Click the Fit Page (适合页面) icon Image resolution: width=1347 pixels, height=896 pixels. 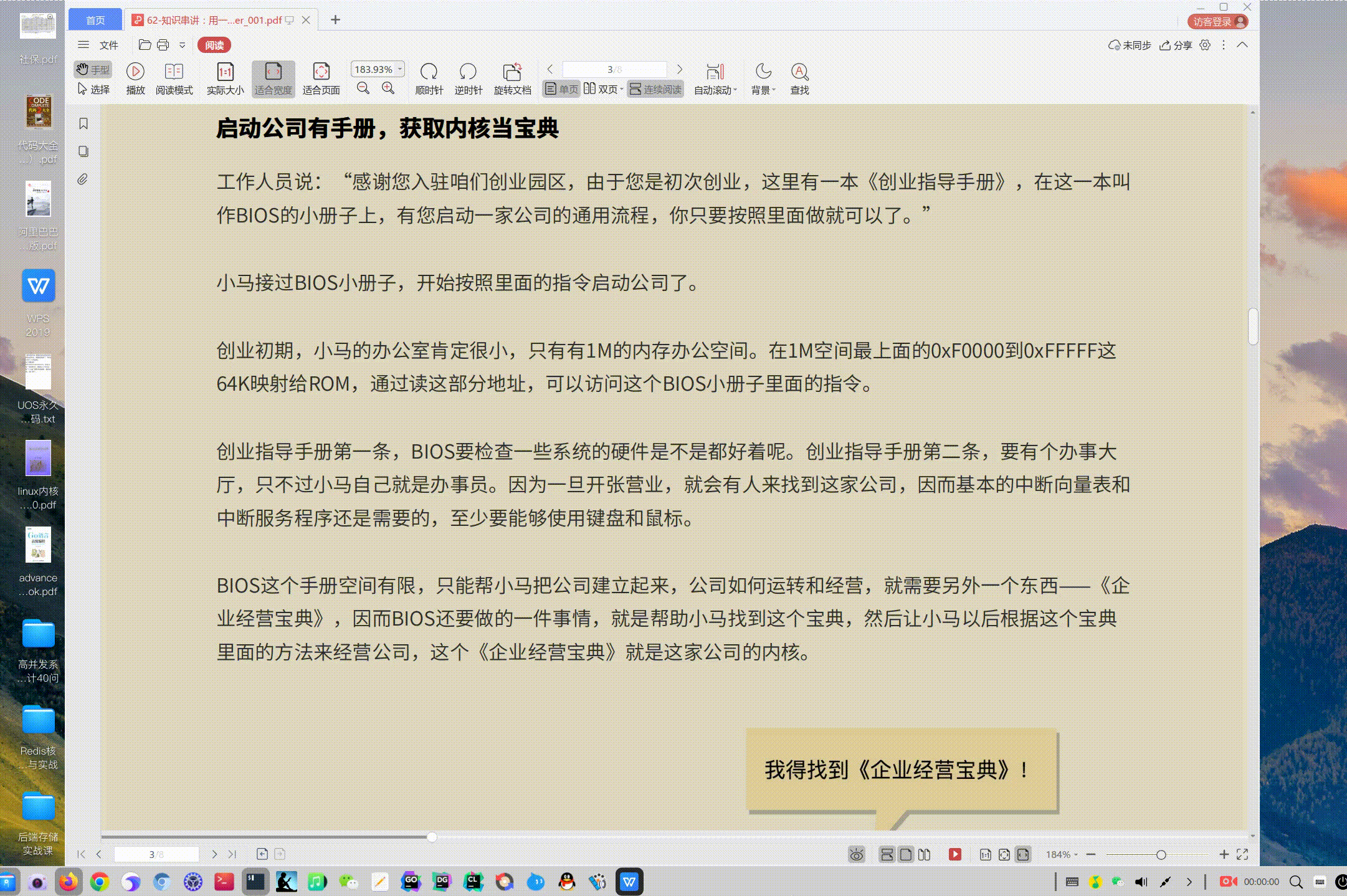click(321, 72)
